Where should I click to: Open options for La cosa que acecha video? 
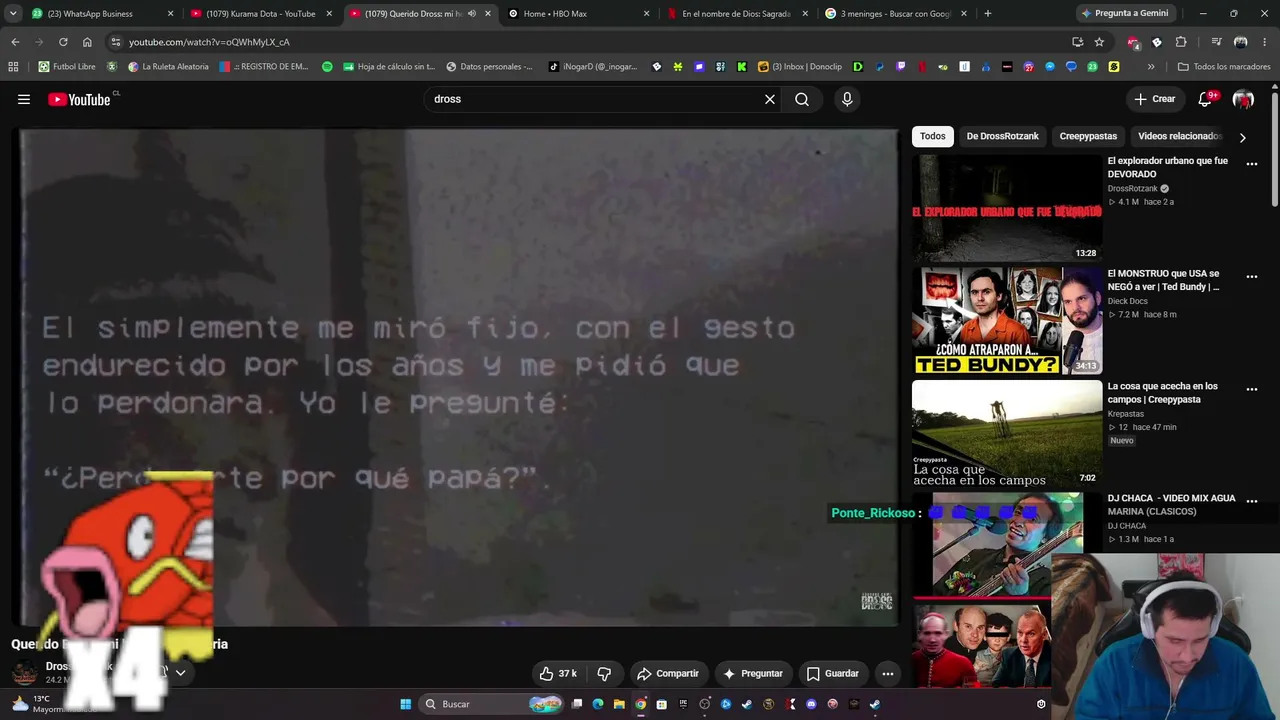pyautogui.click(x=1252, y=390)
